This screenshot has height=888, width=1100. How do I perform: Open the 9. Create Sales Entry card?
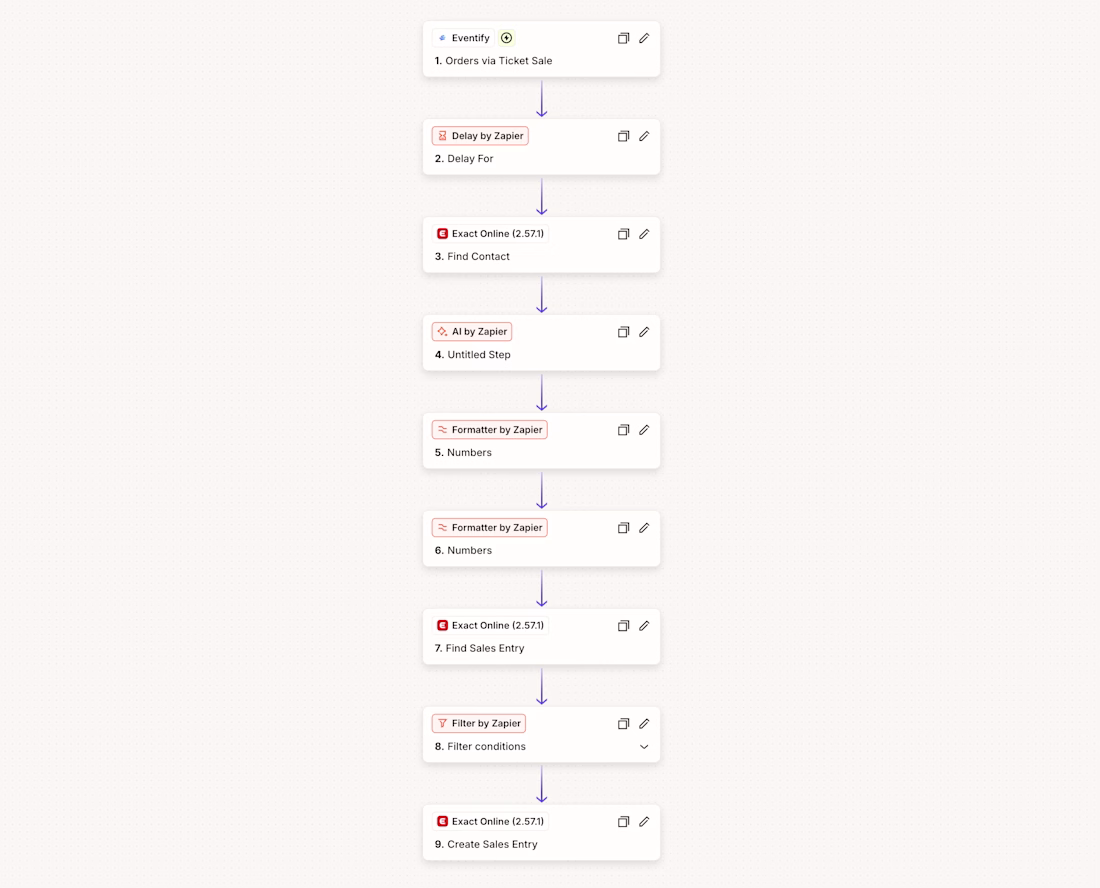tap(541, 833)
